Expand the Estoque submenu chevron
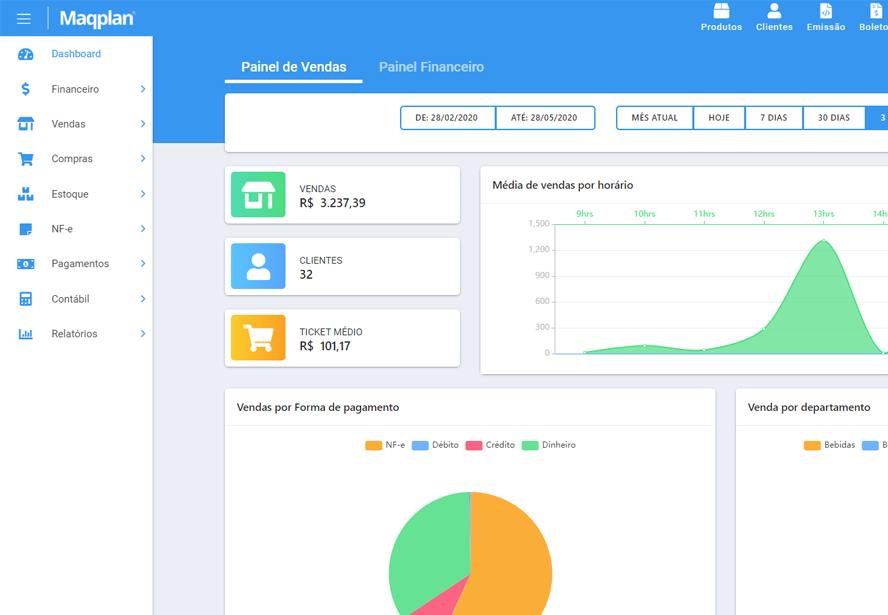Image resolution: width=888 pixels, height=615 pixels. click(143, 194)
